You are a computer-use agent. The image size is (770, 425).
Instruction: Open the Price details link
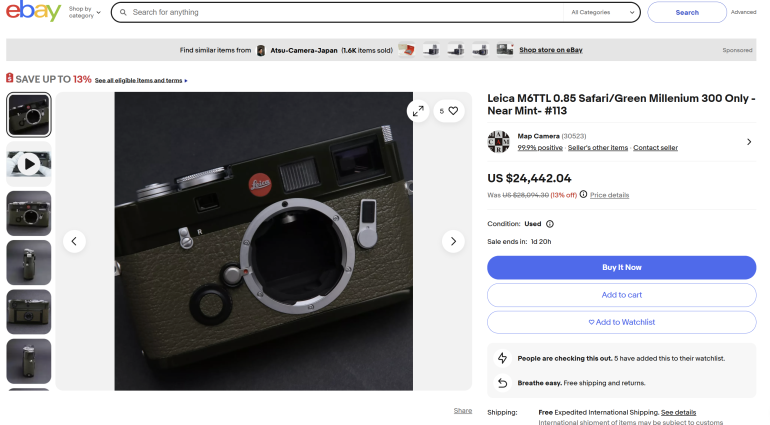(x=609, y=195)
